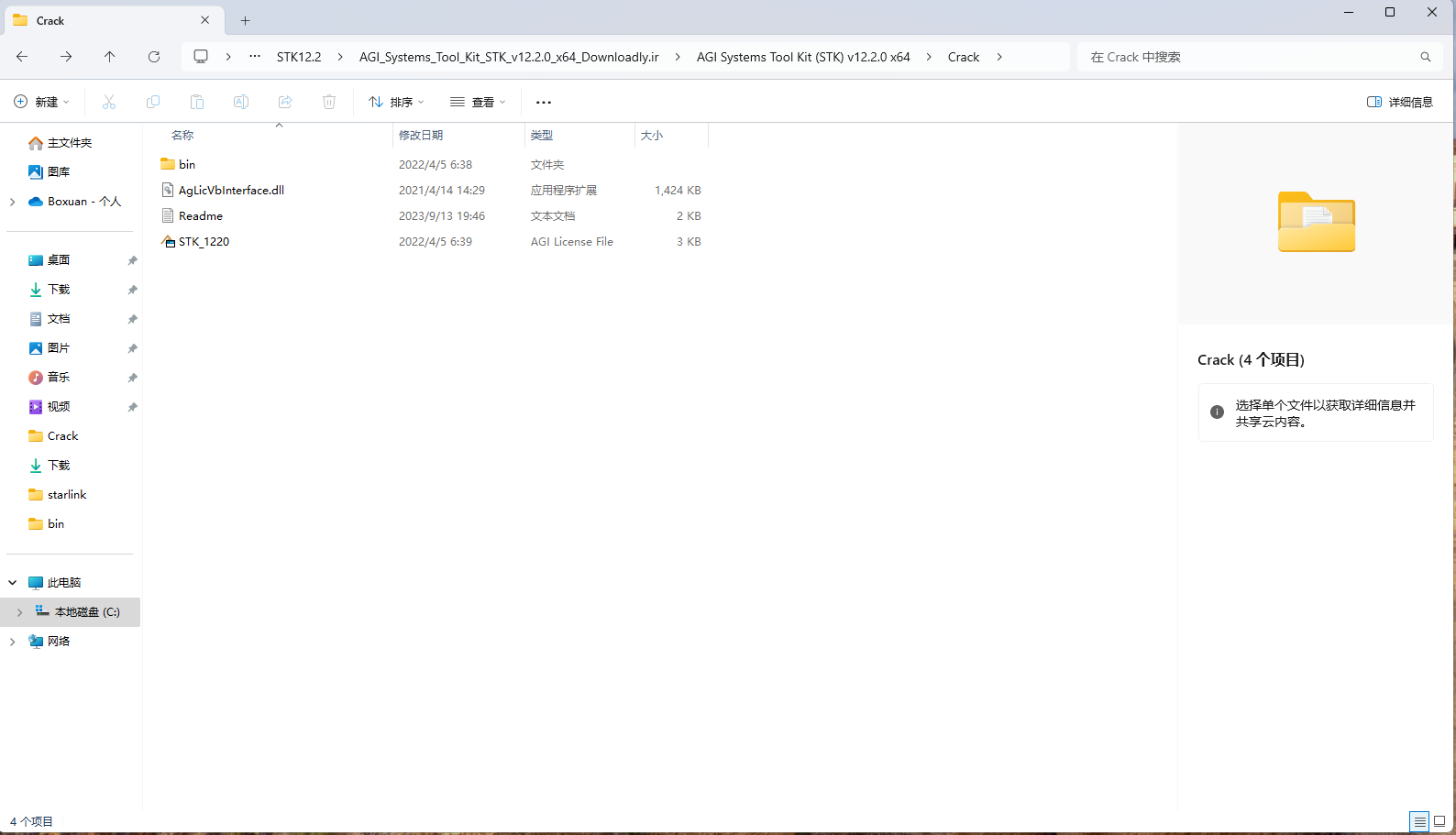Add a new tab with plus button
The width and height of the screenshot is (1456, 835).
pyautogui.click(x=246, y=20)
